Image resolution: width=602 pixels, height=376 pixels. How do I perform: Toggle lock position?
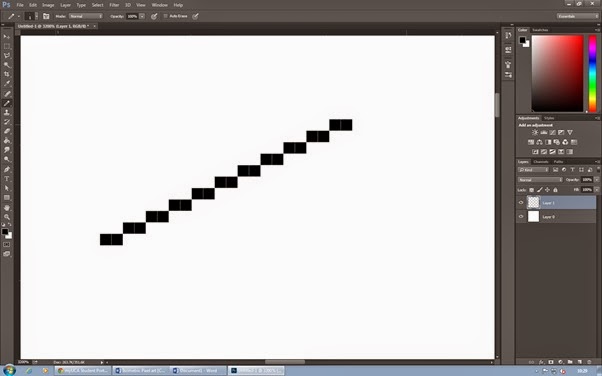tap(547, 190)
